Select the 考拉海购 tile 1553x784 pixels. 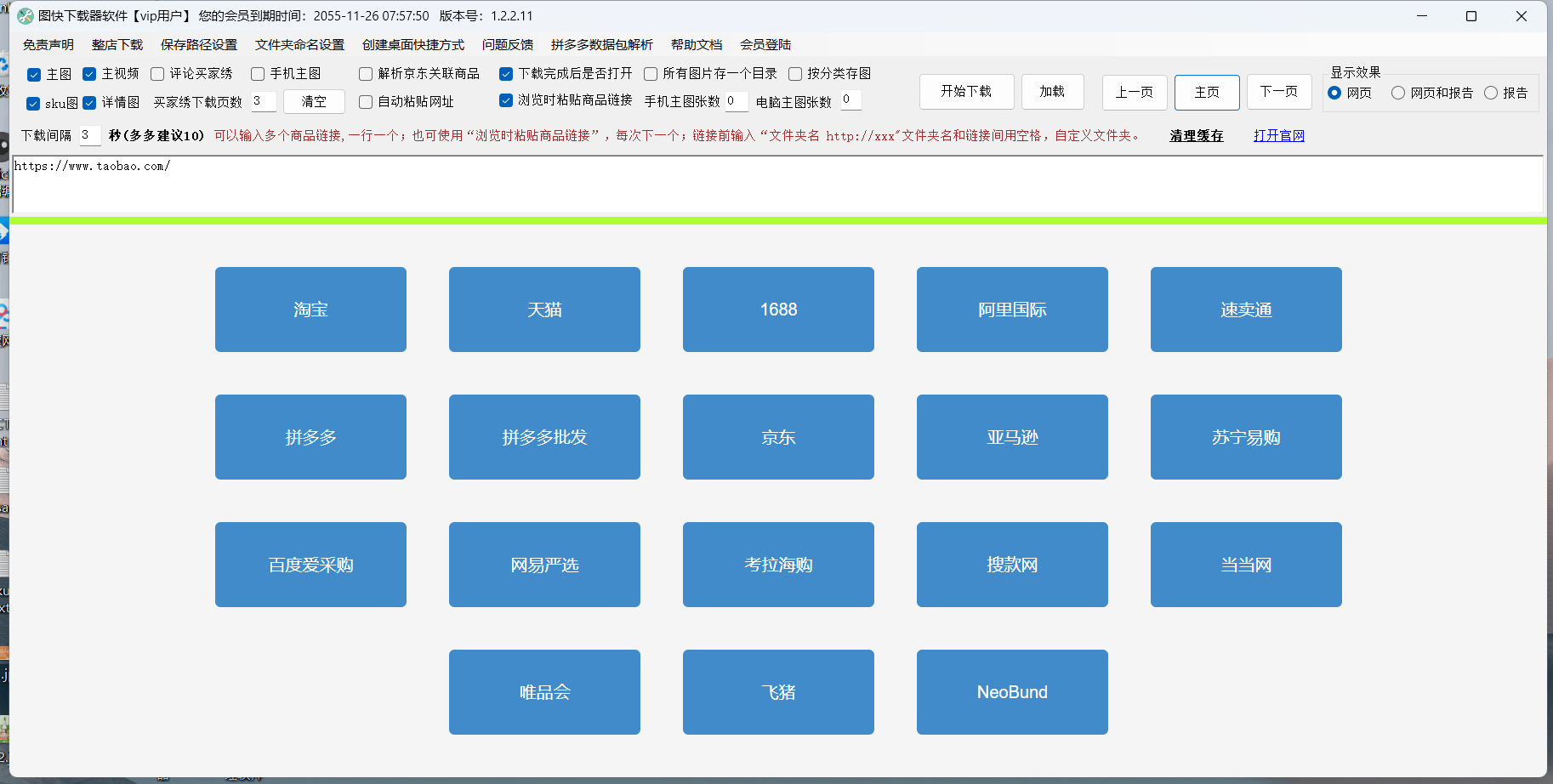click(x=778, y=565)
